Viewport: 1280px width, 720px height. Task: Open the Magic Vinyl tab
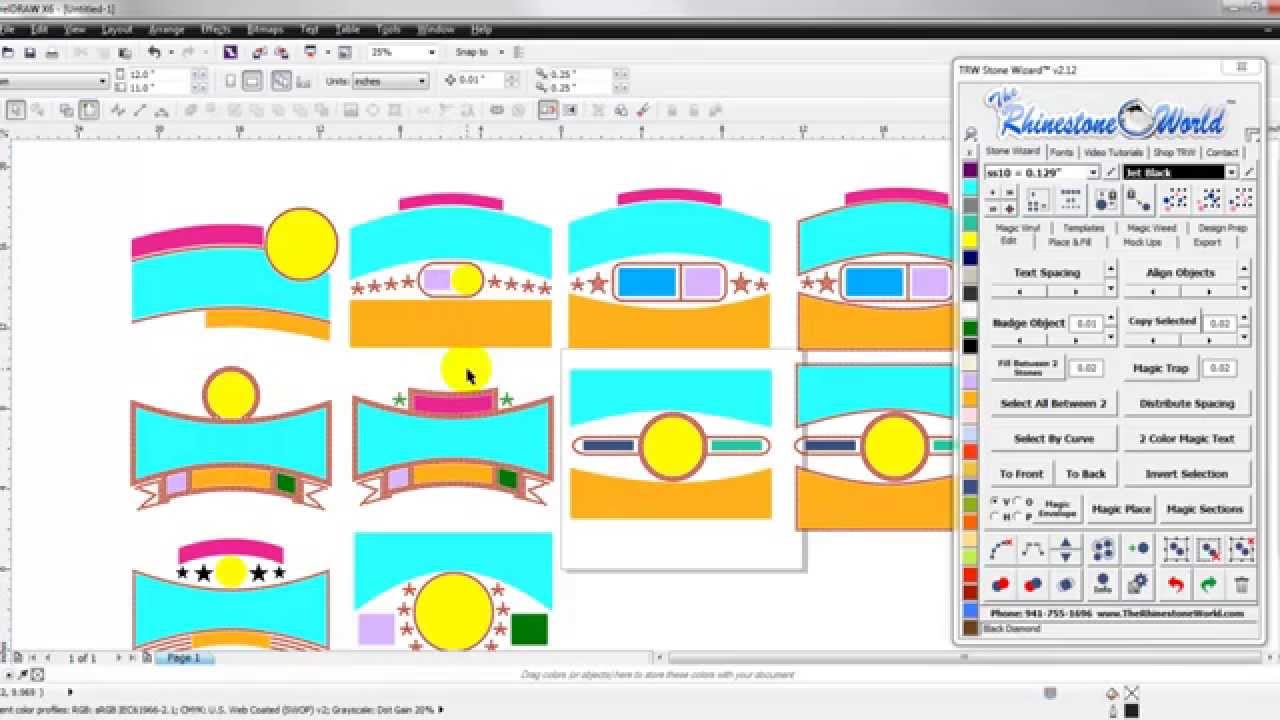point(1017,228)
